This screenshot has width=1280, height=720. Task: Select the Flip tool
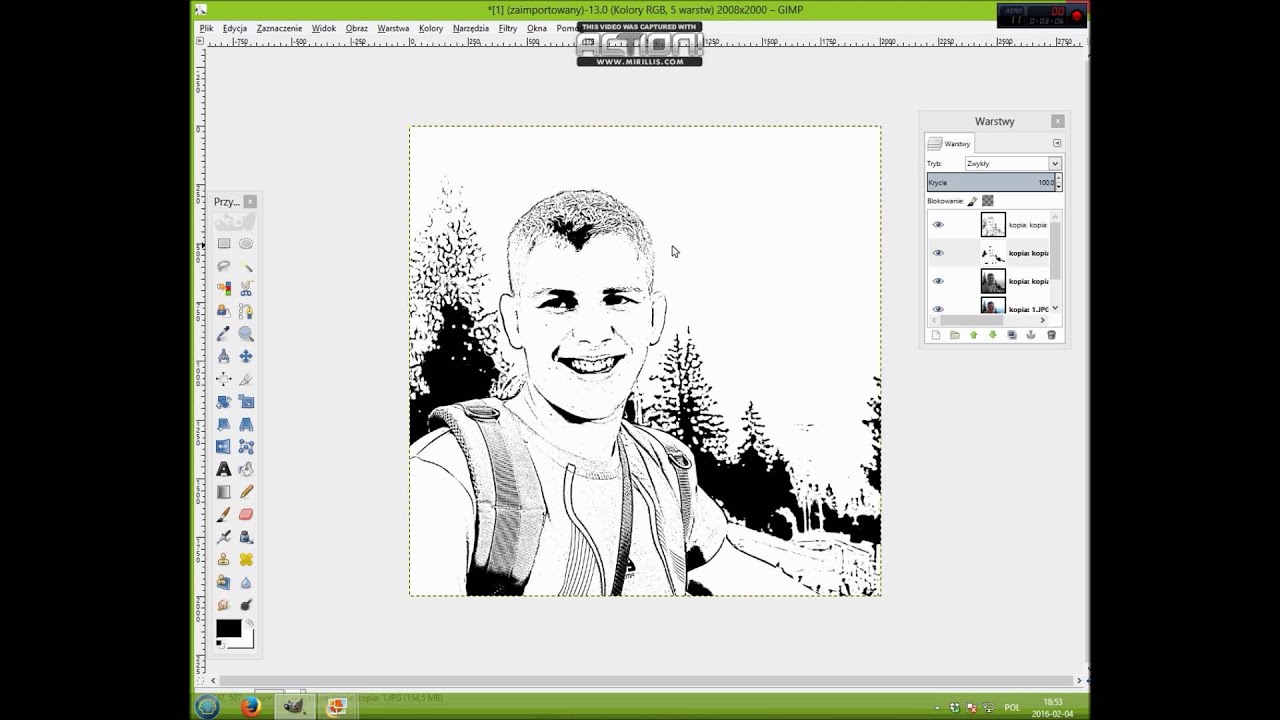(x=224, y=447)
